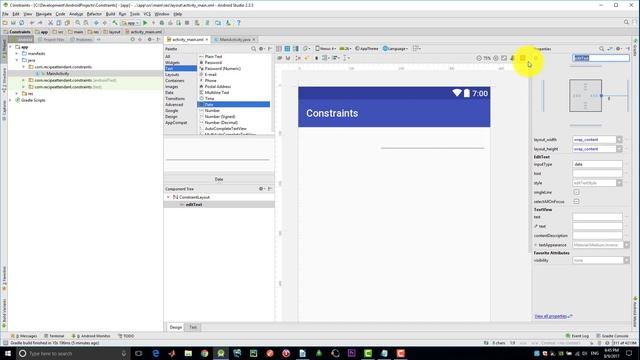This screenshot has height=360, width=640.
Task: Search properties with the magnifier icon
Action: pyautogui.click(x=601, y=49)
